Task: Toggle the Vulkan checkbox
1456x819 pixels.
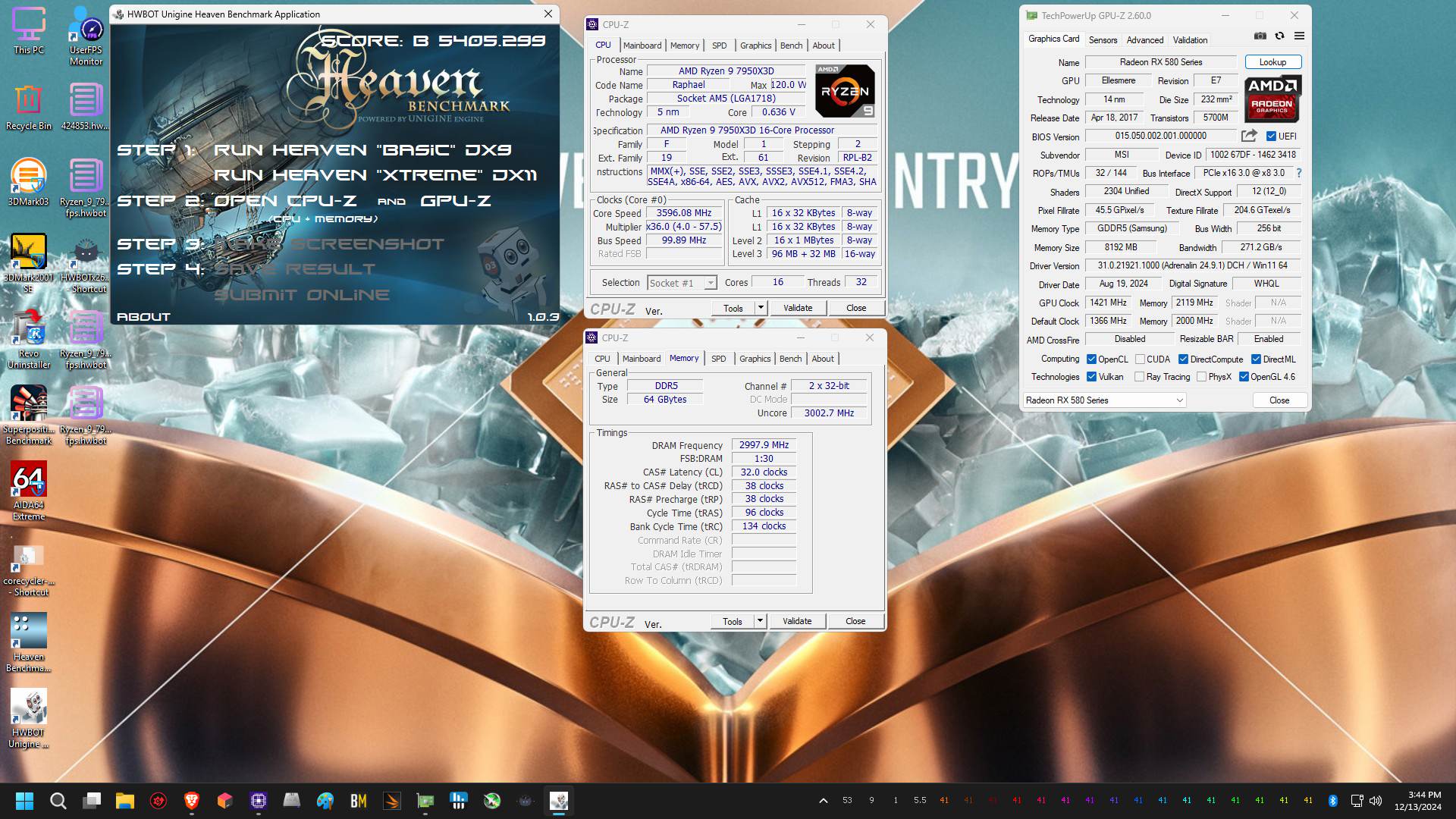Action: (x=1091, y=377)
